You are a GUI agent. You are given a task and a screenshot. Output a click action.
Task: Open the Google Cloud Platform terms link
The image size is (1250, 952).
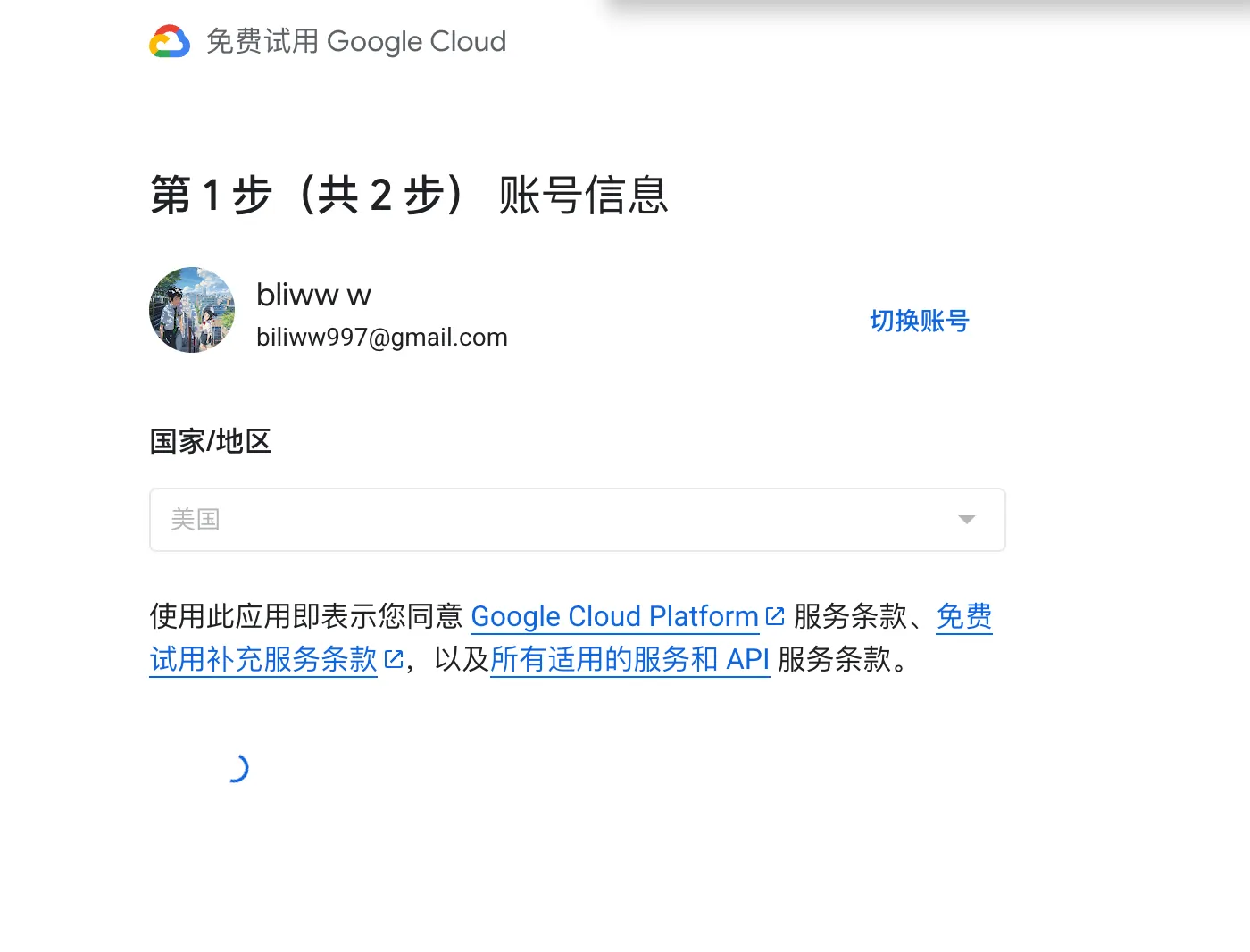click(x=614, y=617)
